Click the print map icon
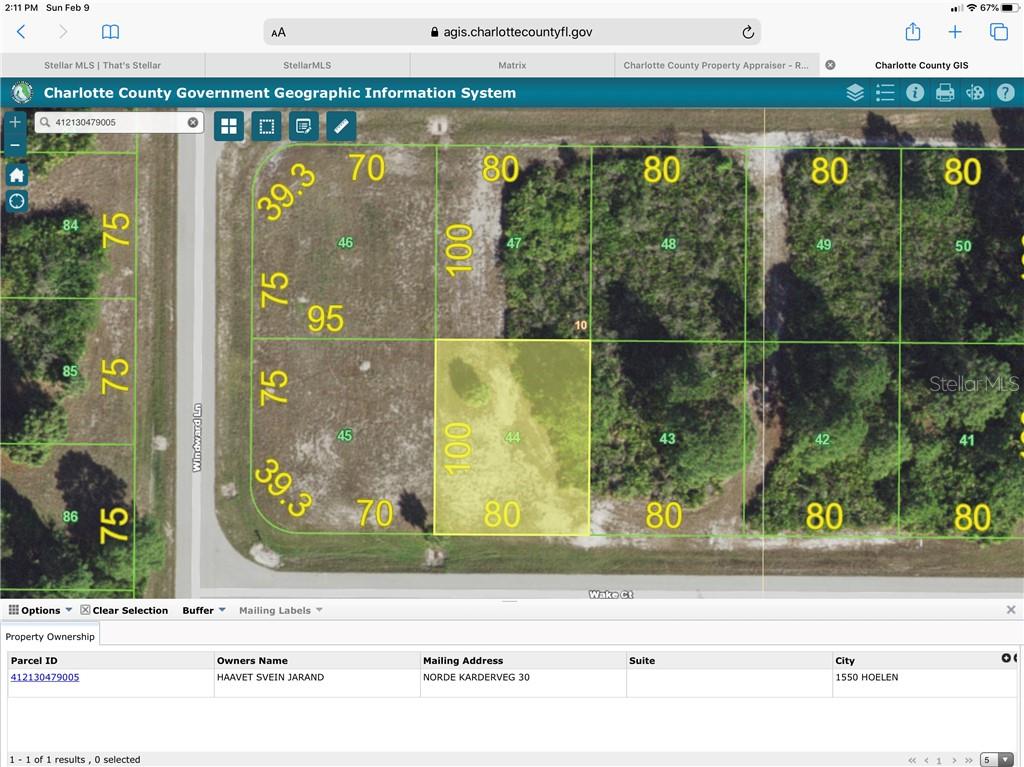1024x767 pixels. [945, 93]
